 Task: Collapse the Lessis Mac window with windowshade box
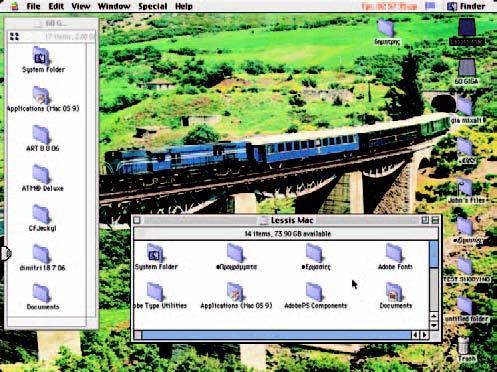[435, 220]
